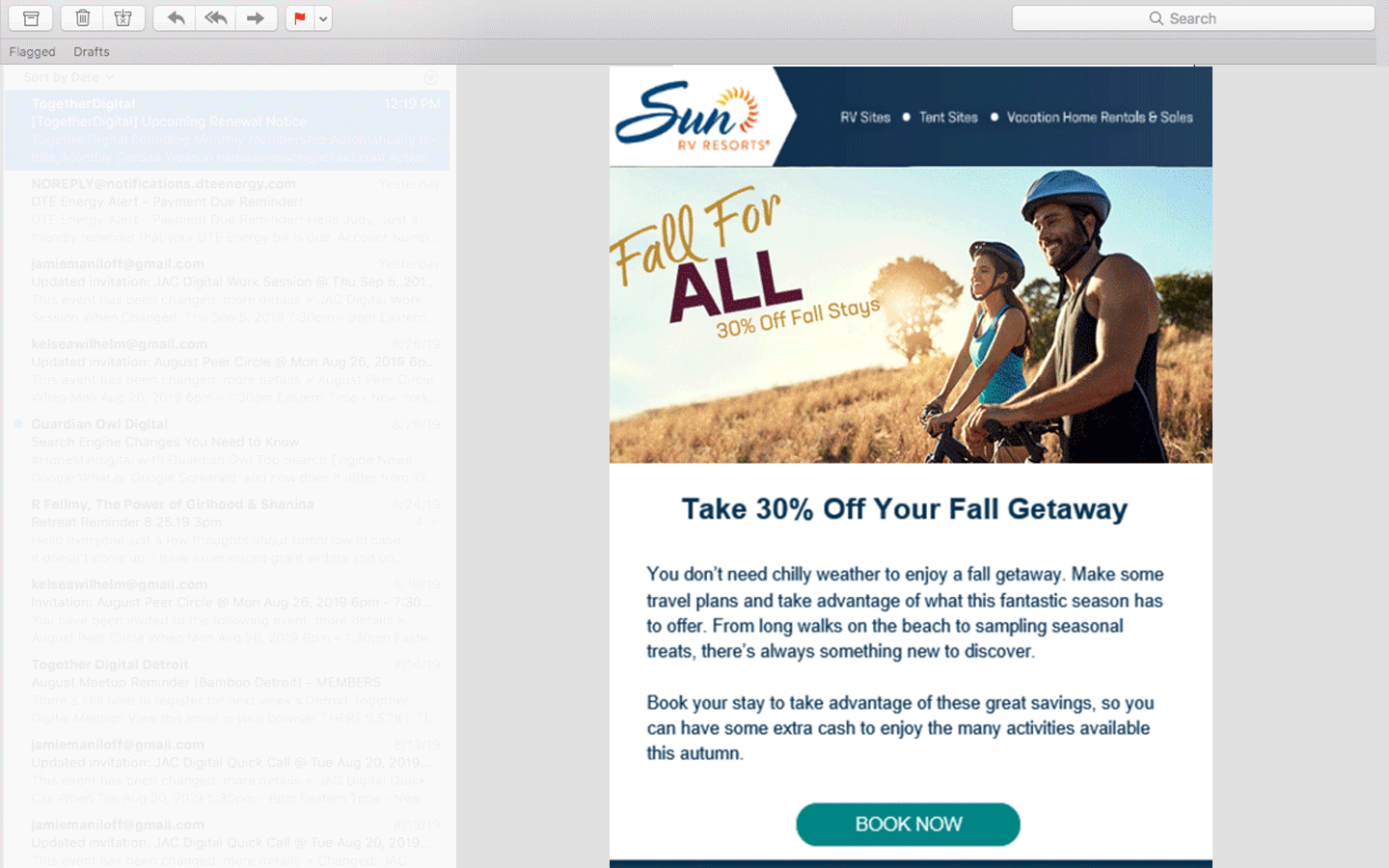Open flag color dropdown arrow
The width and height of the screenshot is (1389, 868).
coord(323,18)
